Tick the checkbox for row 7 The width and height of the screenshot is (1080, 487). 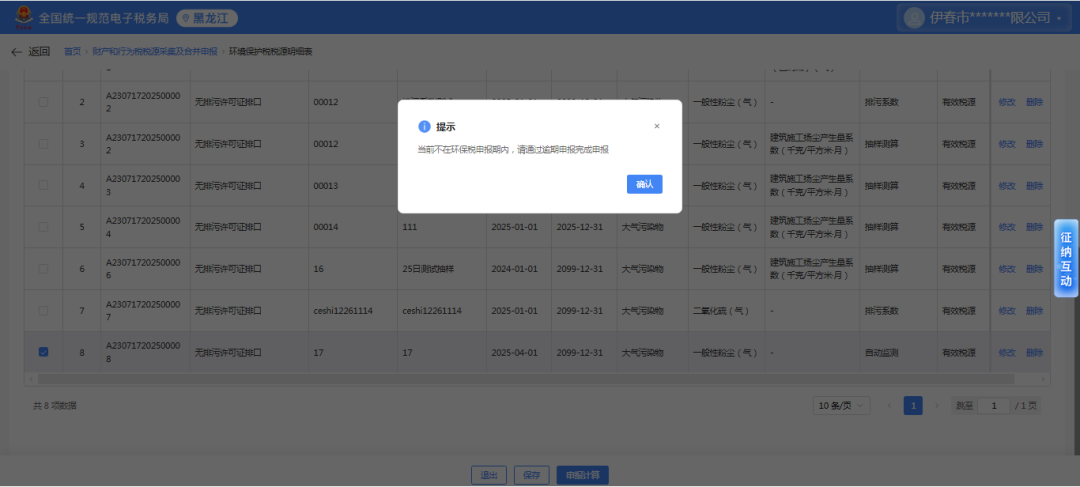43,311
